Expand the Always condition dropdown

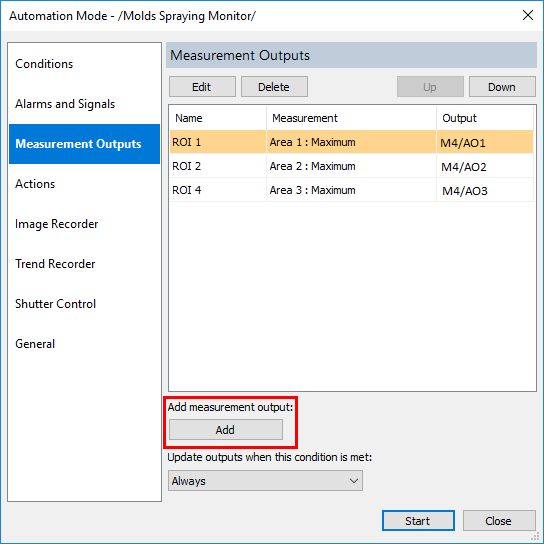click(x=265, y=481)
